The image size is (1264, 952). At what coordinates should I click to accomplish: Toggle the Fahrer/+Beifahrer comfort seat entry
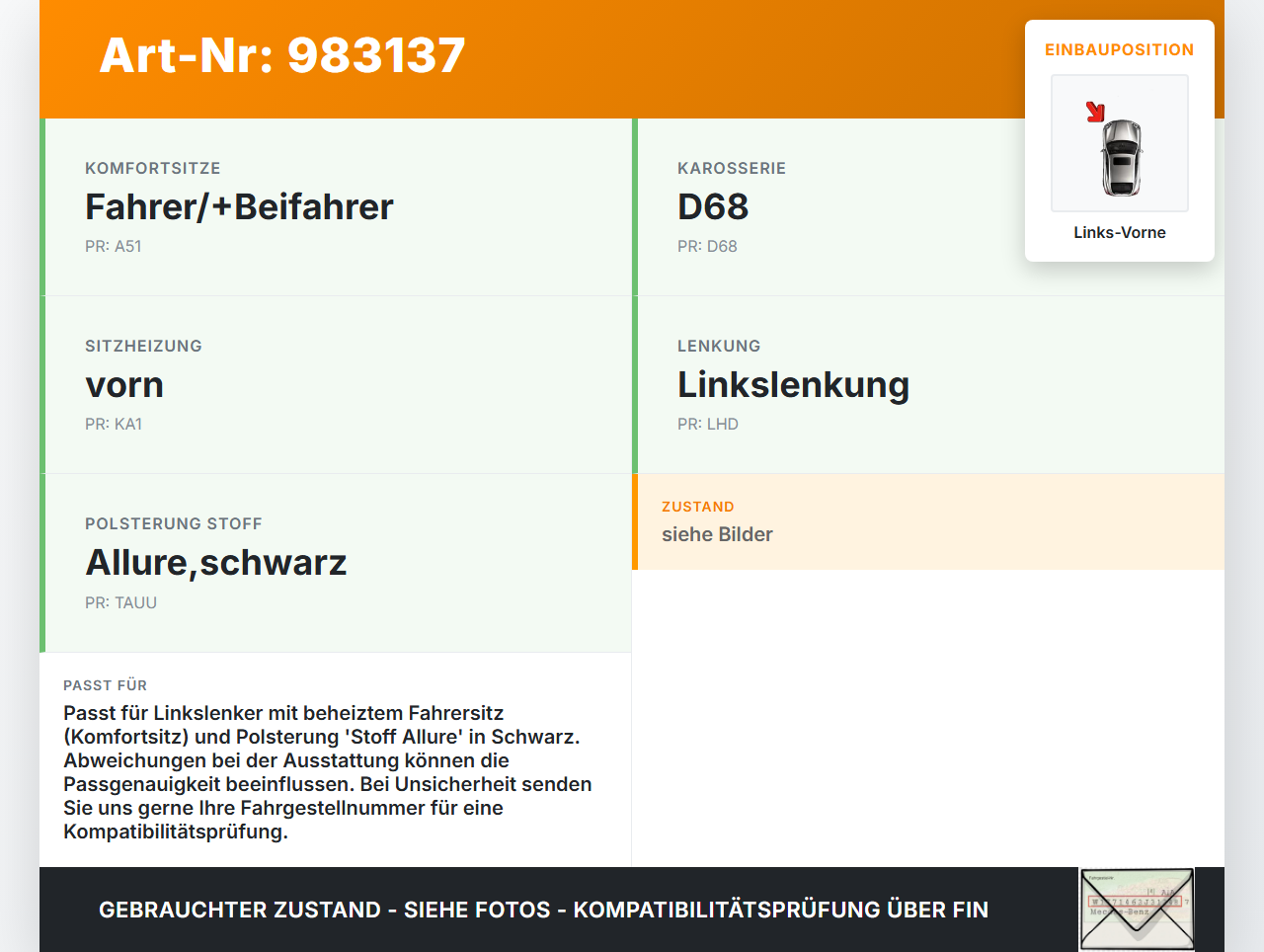[x=336, y=207]
